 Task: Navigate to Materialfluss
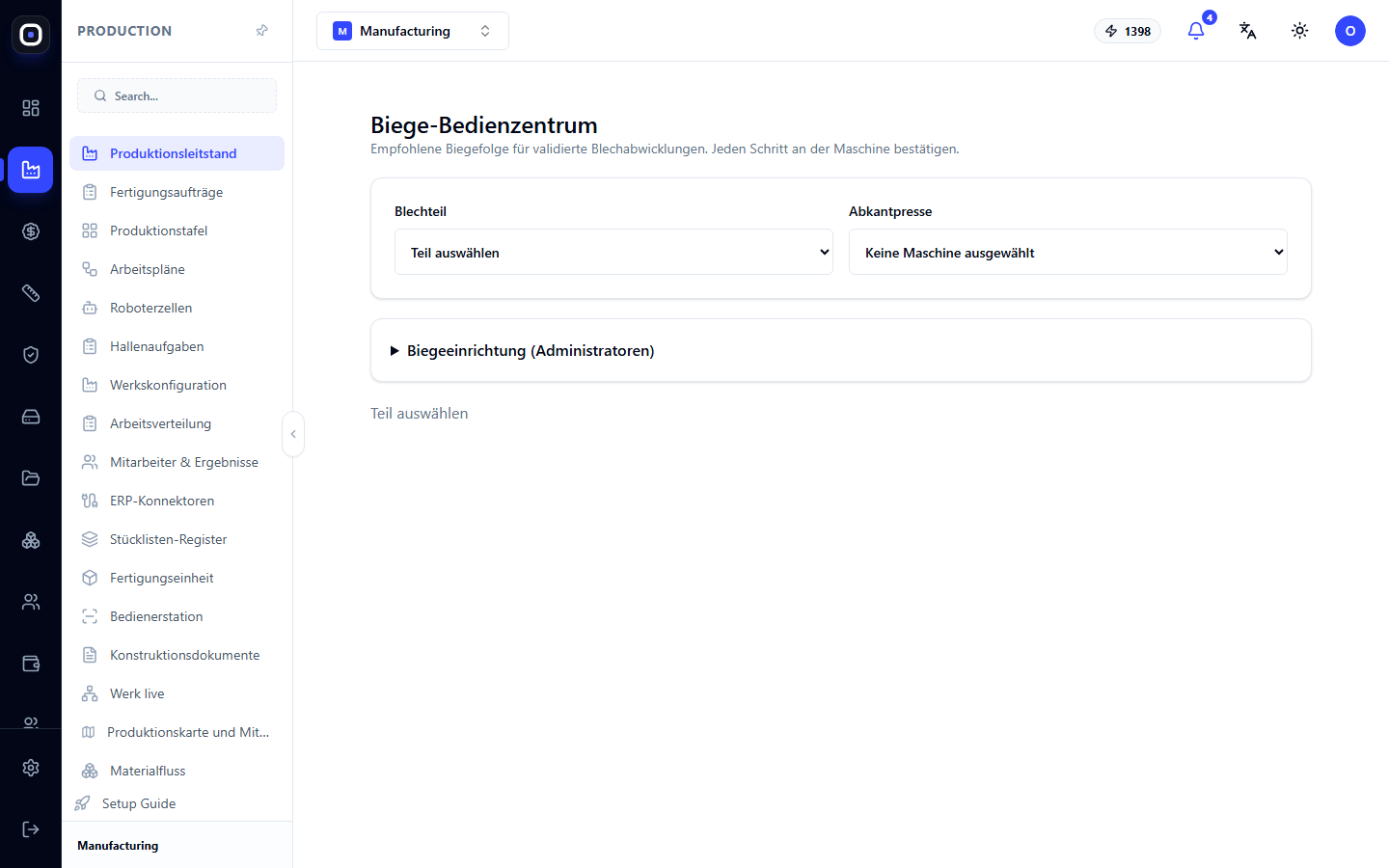(x=177, y=771)
